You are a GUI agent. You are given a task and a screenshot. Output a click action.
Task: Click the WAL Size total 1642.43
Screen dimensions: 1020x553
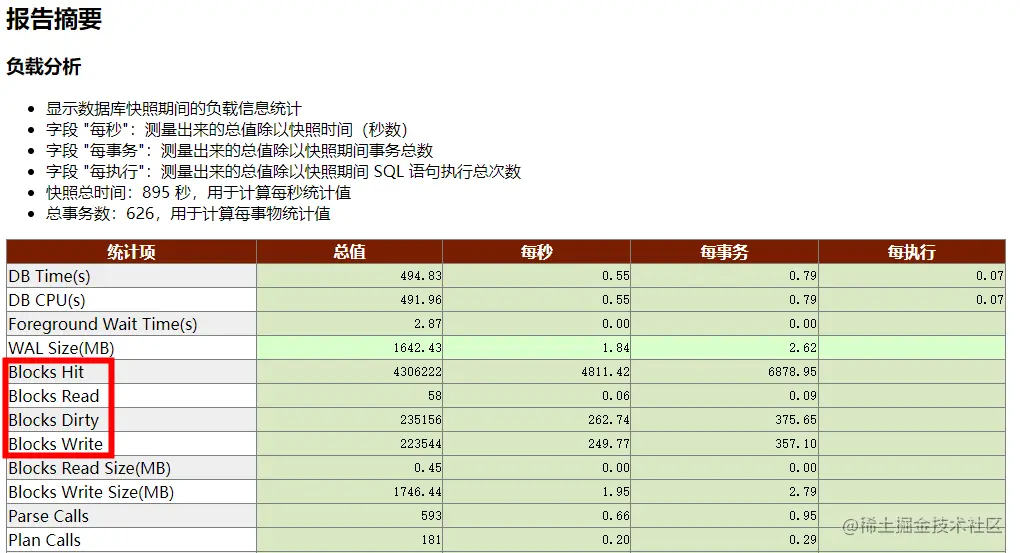click(x=418, y=348)
